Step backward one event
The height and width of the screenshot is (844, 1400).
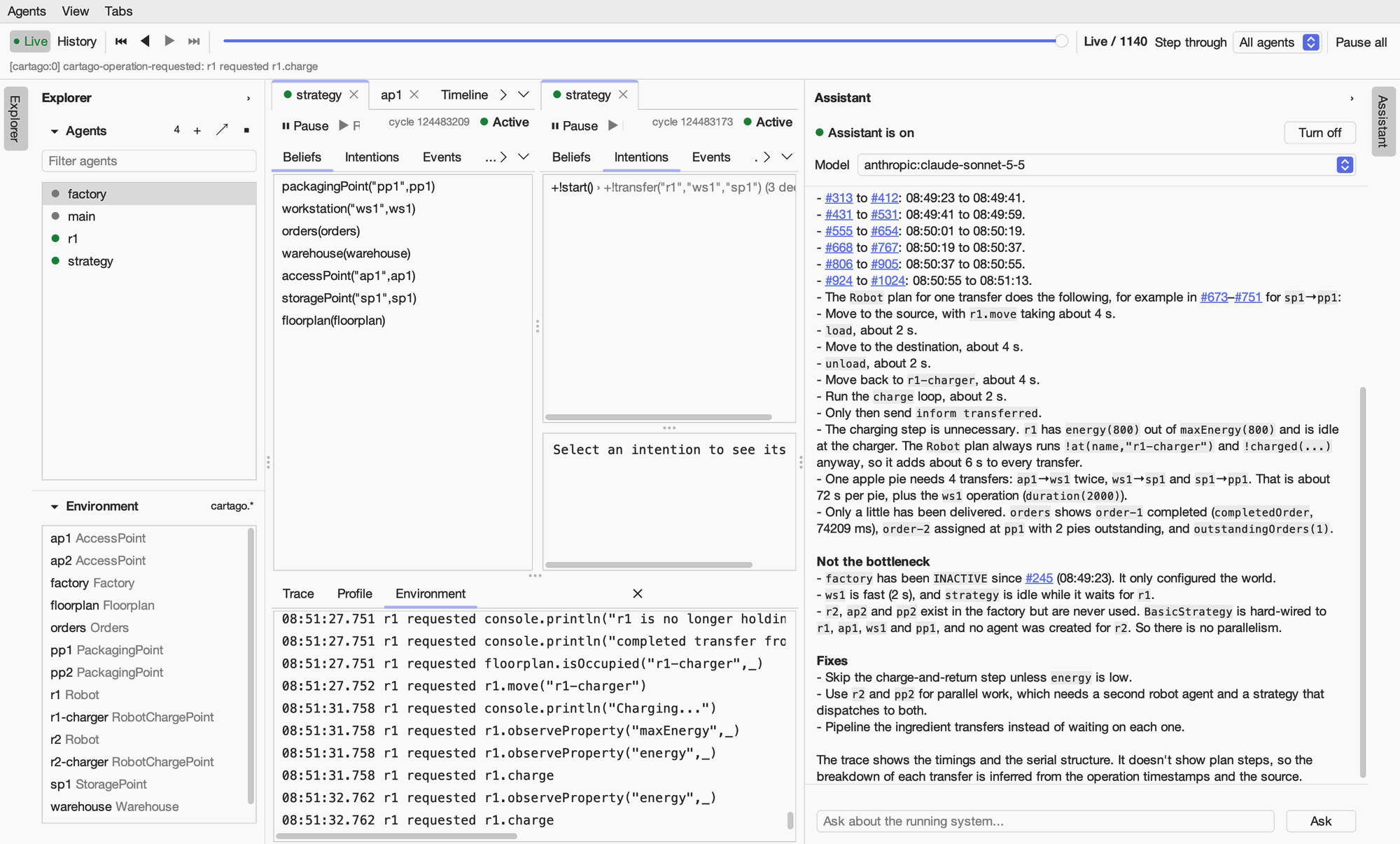coord(146,41)
